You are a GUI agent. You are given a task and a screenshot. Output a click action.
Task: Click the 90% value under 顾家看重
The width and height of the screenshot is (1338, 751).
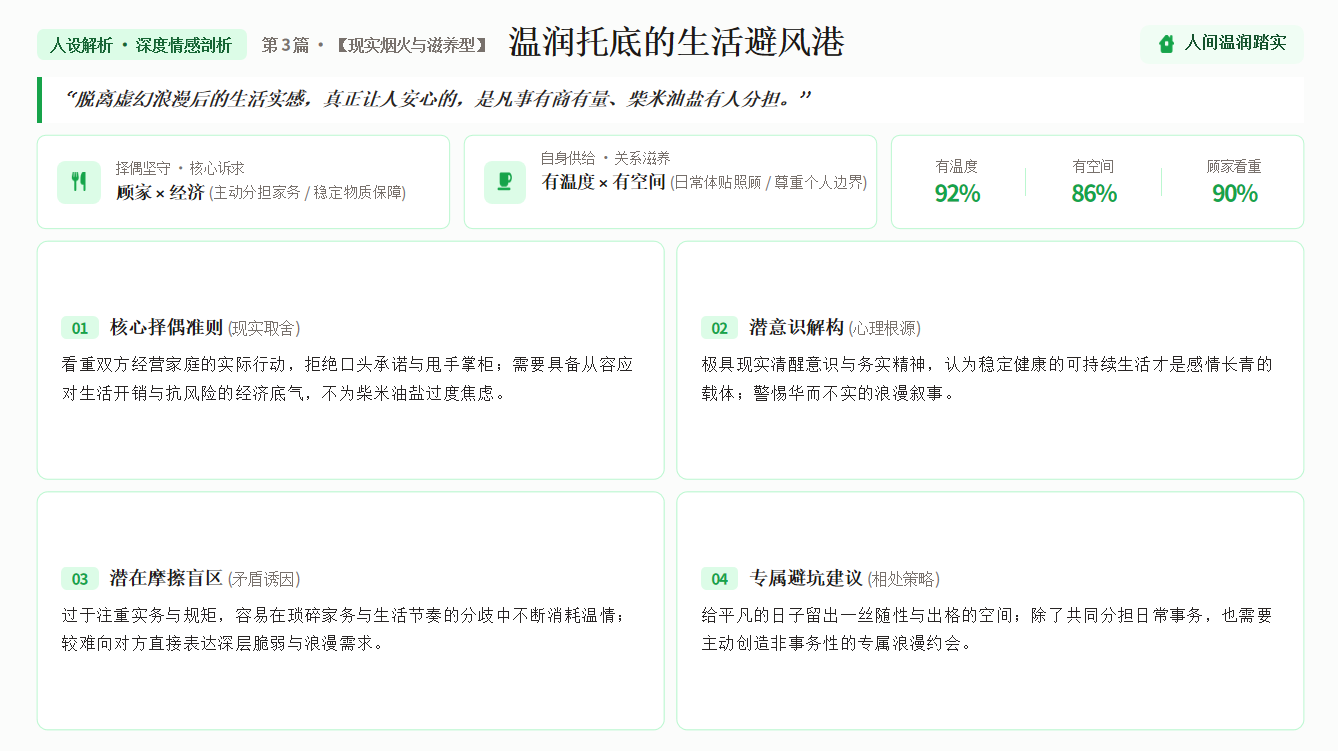coord(1235,194)
